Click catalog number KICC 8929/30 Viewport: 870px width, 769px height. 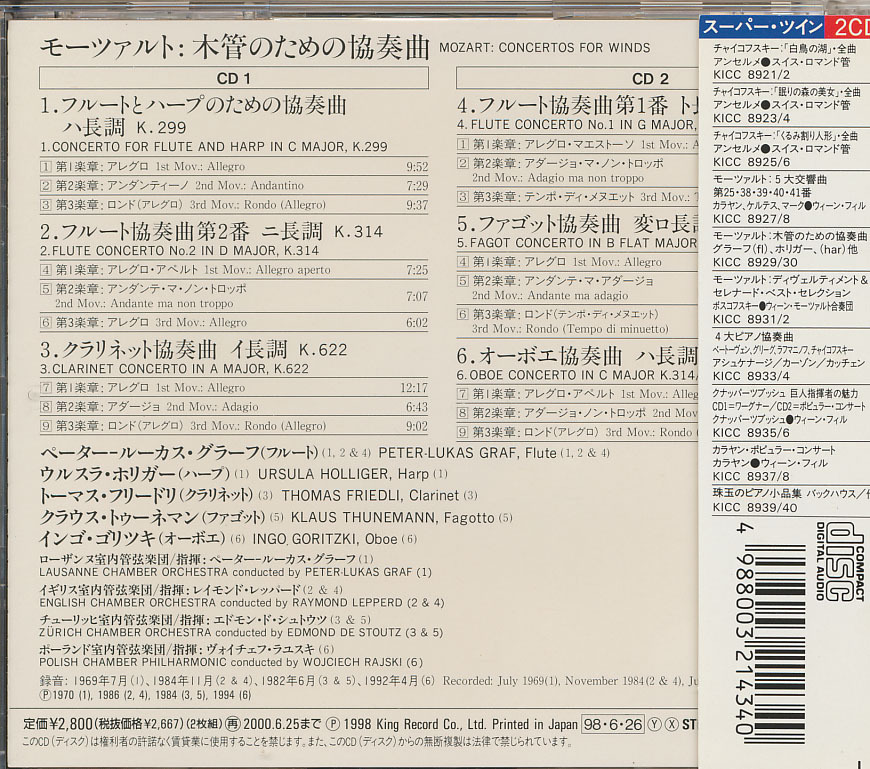(755, 262)
